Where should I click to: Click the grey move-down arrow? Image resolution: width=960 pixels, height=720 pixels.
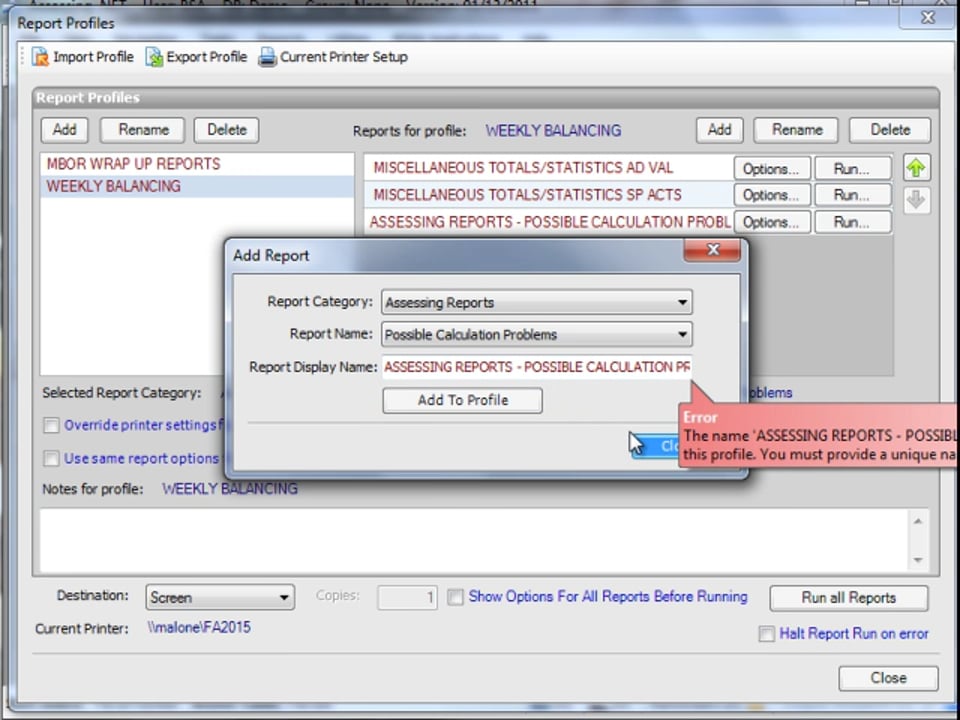(916, 200)
